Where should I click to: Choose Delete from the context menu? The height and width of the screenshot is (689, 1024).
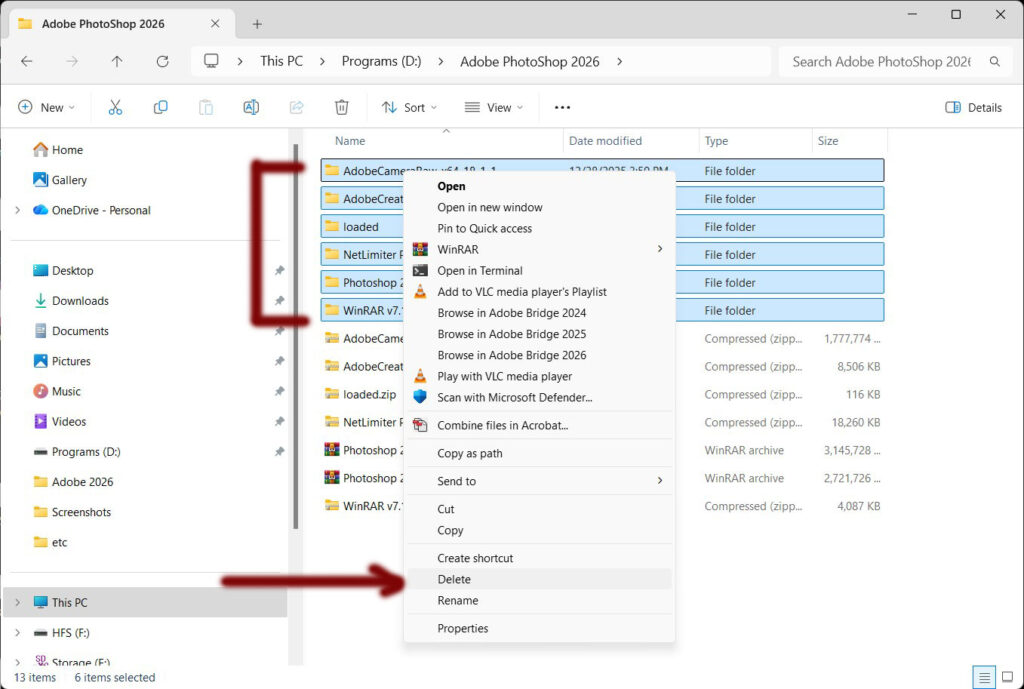(454, 579)
